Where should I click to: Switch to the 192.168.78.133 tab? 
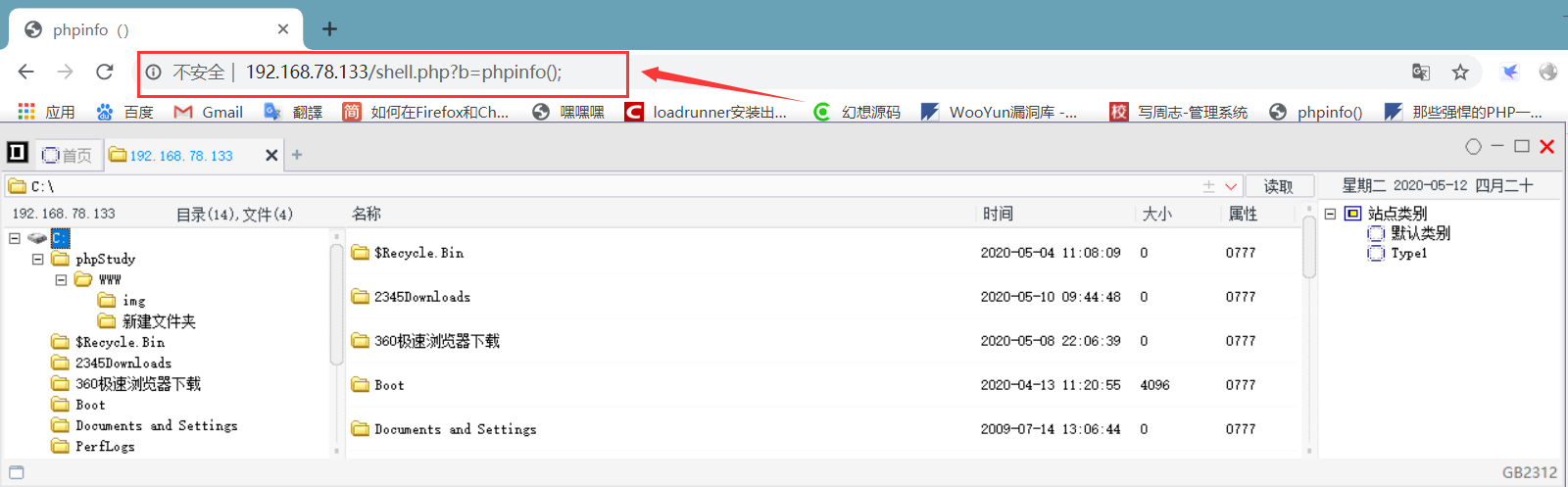182,155
